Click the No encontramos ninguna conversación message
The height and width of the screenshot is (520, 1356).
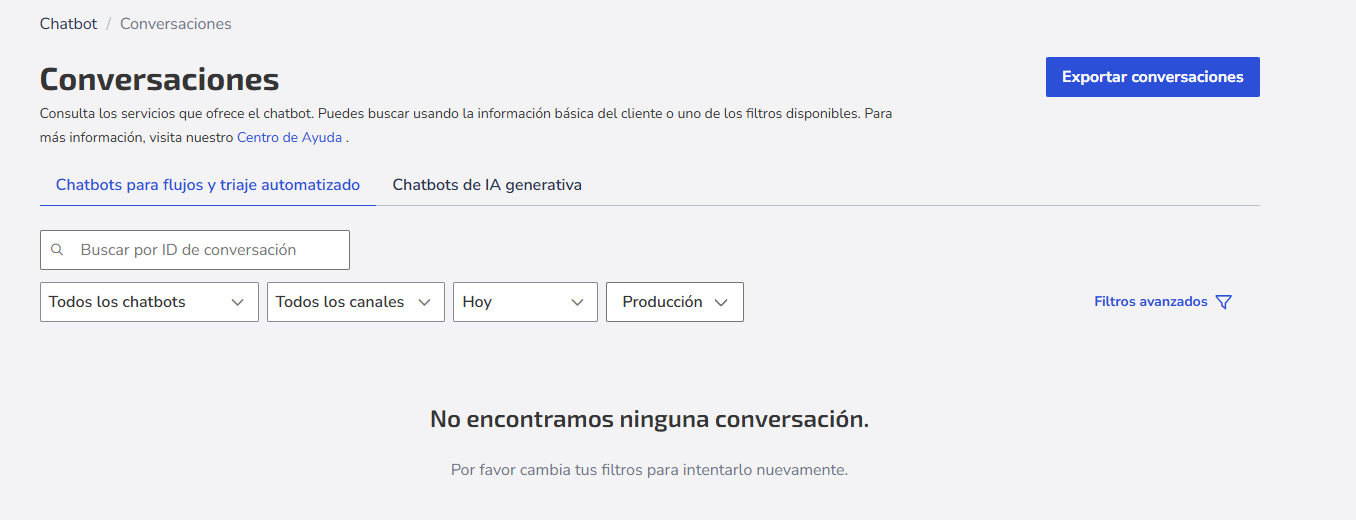[x=649, y=419]
